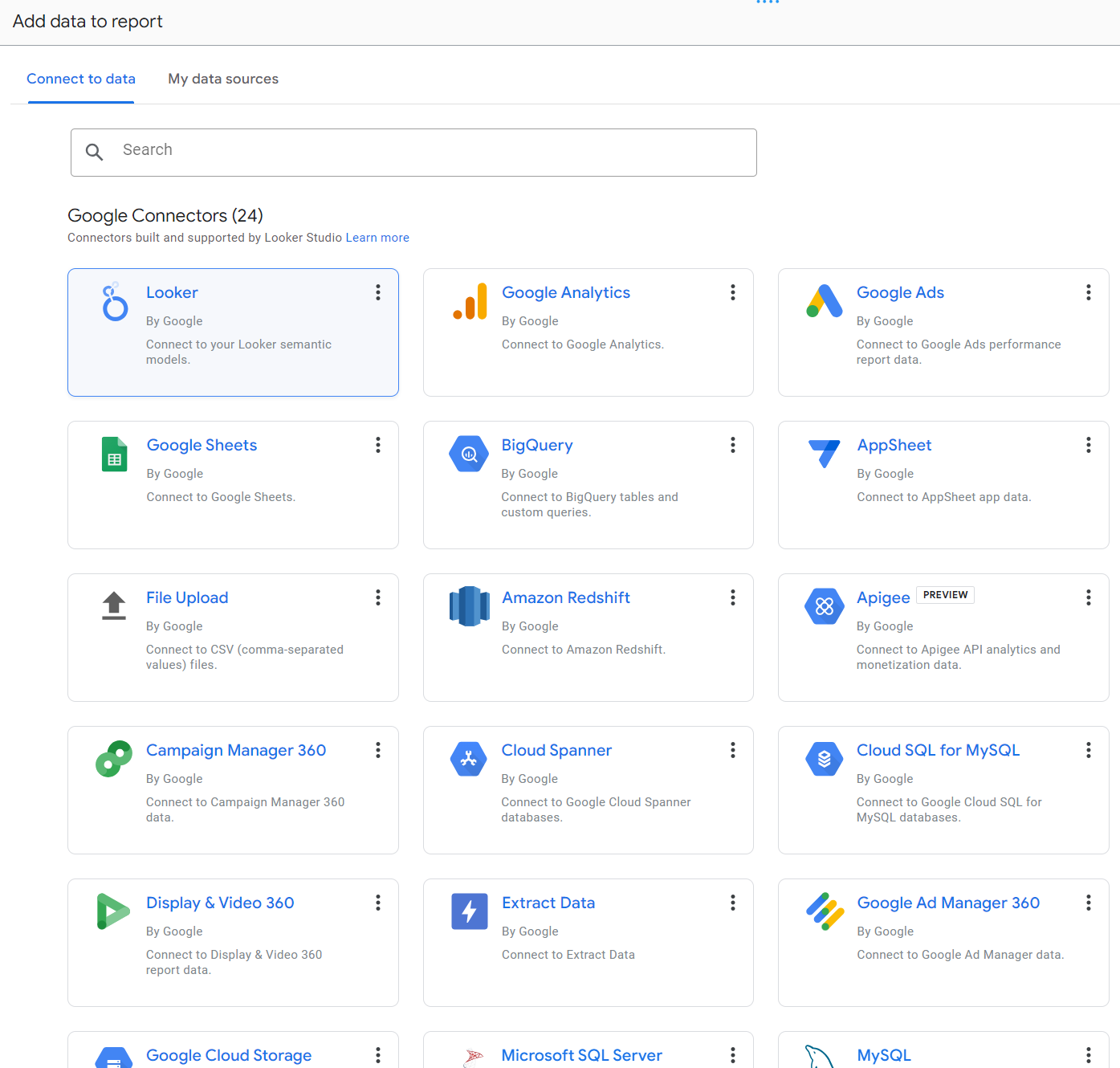The width and height of the screenshot is (1120, 1068).
Task: Switch to the My data sources tab
Action: tap(223, 79)
